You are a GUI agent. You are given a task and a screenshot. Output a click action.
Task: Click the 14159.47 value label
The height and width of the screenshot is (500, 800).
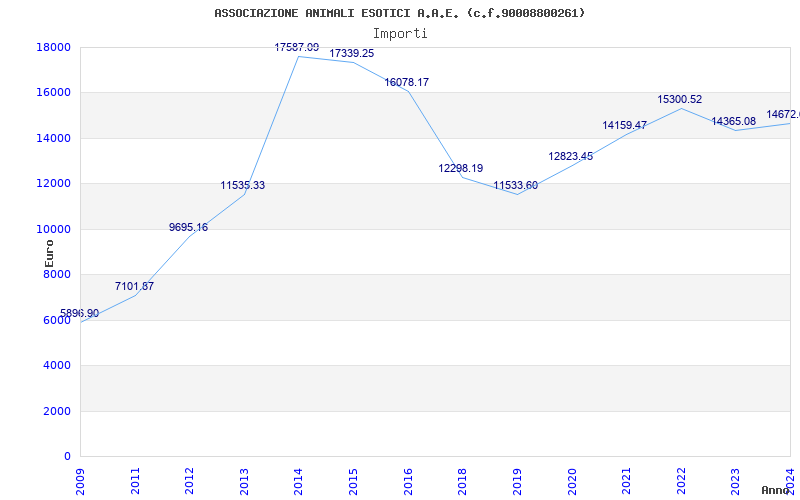point(624,125)
